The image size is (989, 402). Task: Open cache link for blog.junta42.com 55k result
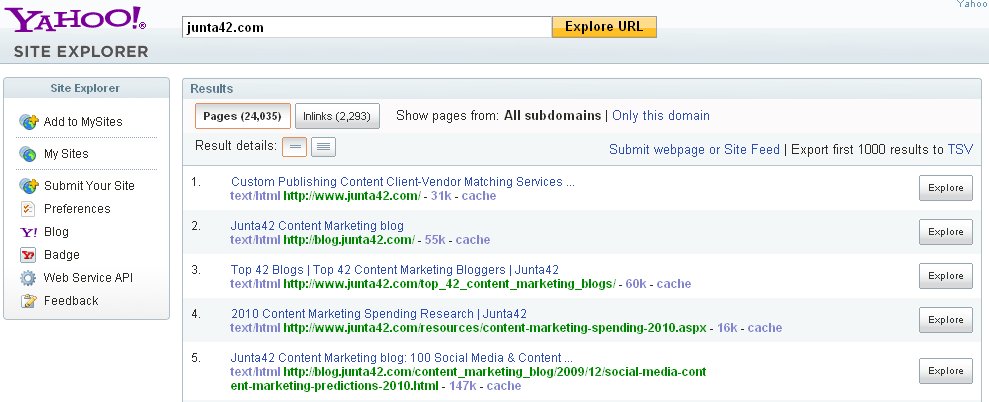click(473, 240)
